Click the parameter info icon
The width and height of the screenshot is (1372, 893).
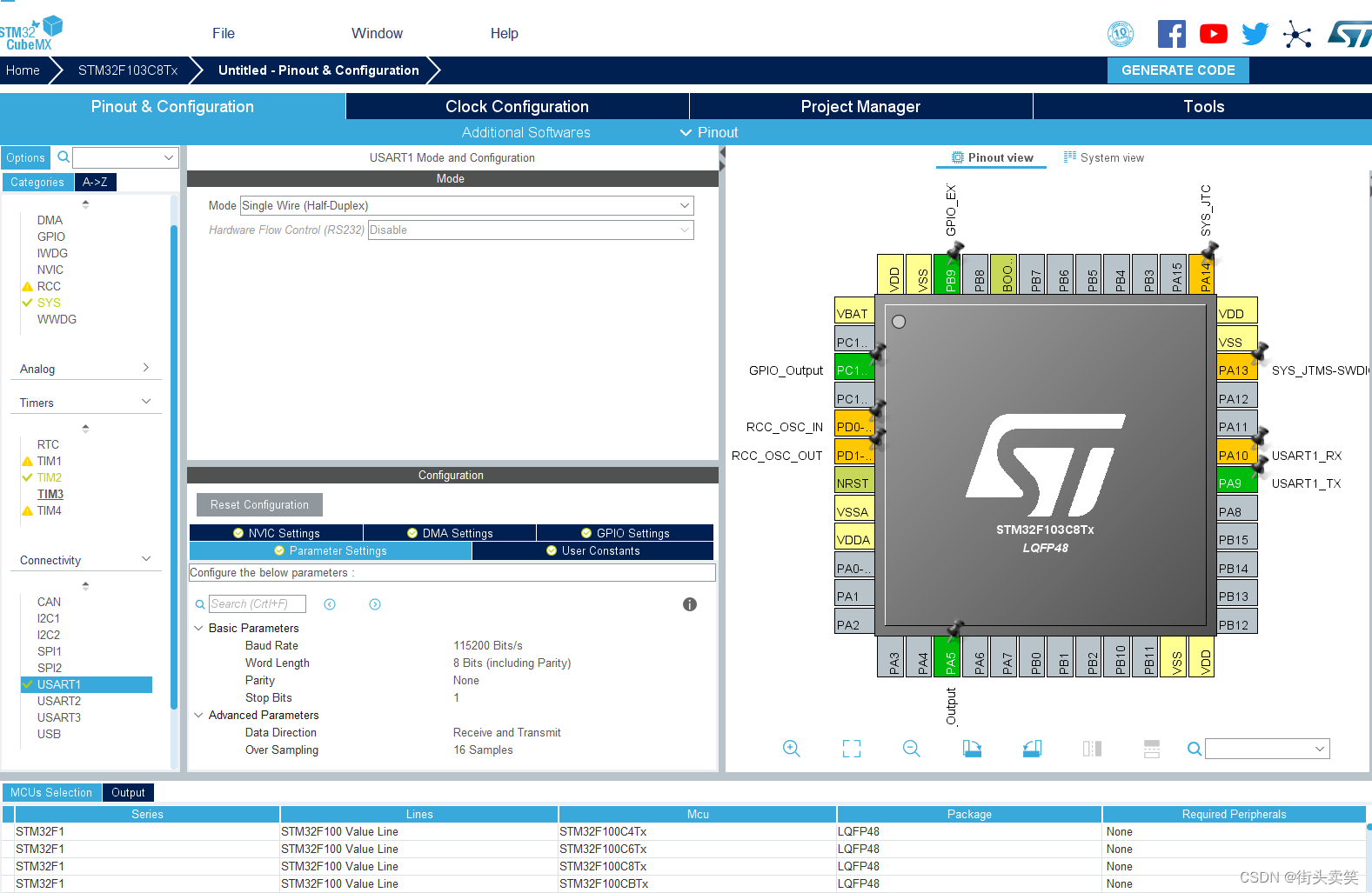690,604
